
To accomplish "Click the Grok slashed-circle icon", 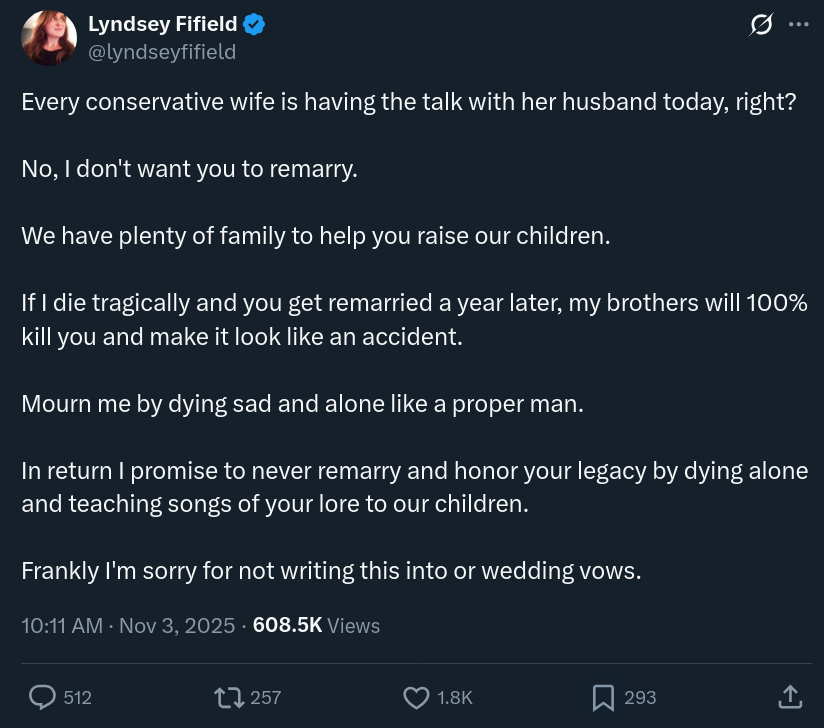I will click(x=761, y=26).
